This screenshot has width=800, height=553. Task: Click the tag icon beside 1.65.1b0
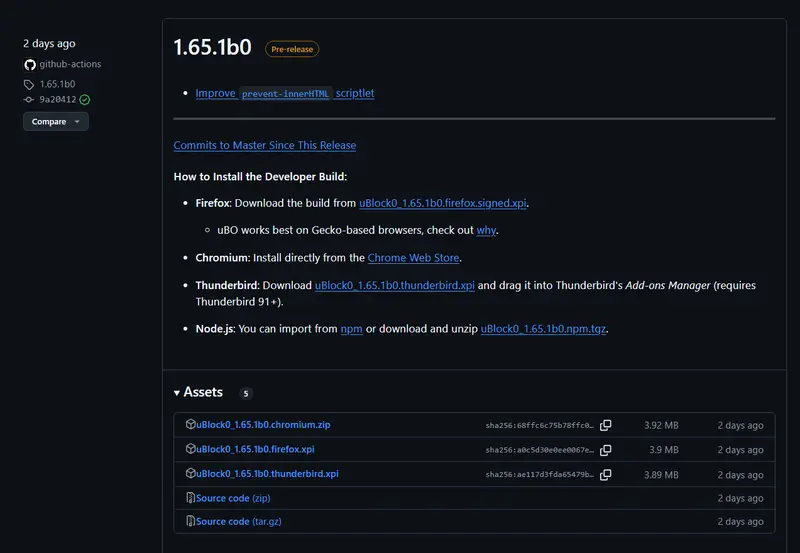(x=29, y=84)
